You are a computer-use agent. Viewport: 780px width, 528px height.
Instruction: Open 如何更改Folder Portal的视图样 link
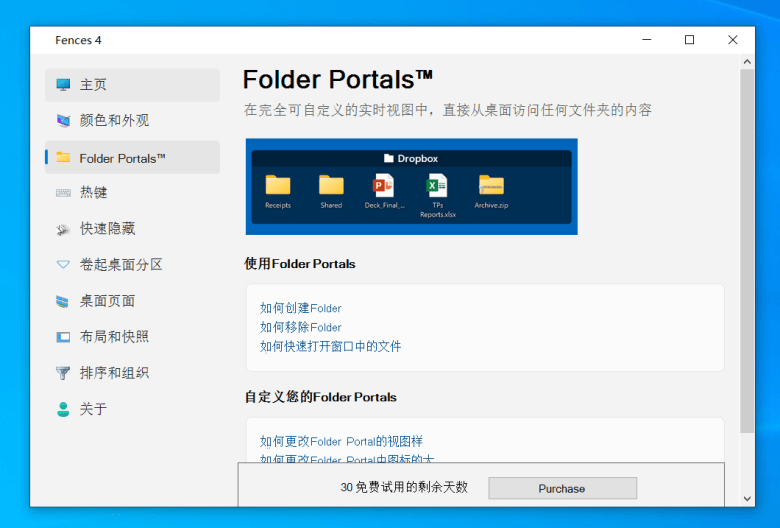(x=341, y=441)
